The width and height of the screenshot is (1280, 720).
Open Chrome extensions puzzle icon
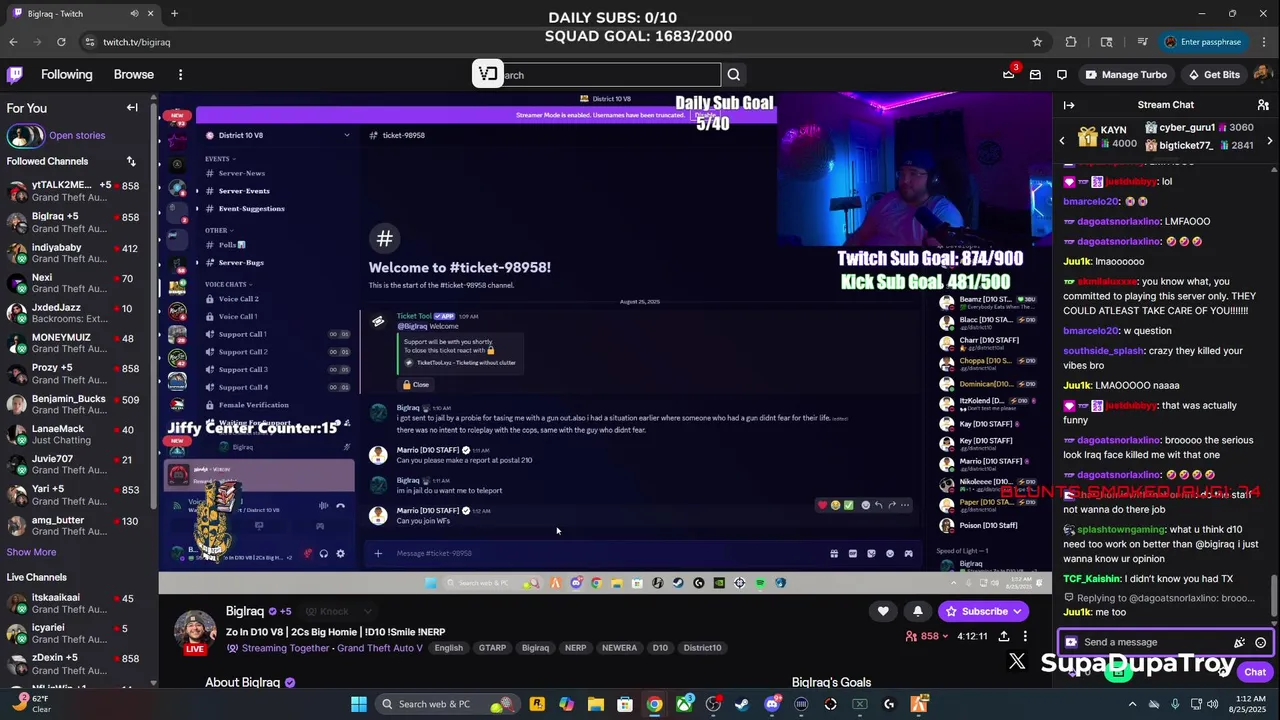click(x=1071, y=42)
